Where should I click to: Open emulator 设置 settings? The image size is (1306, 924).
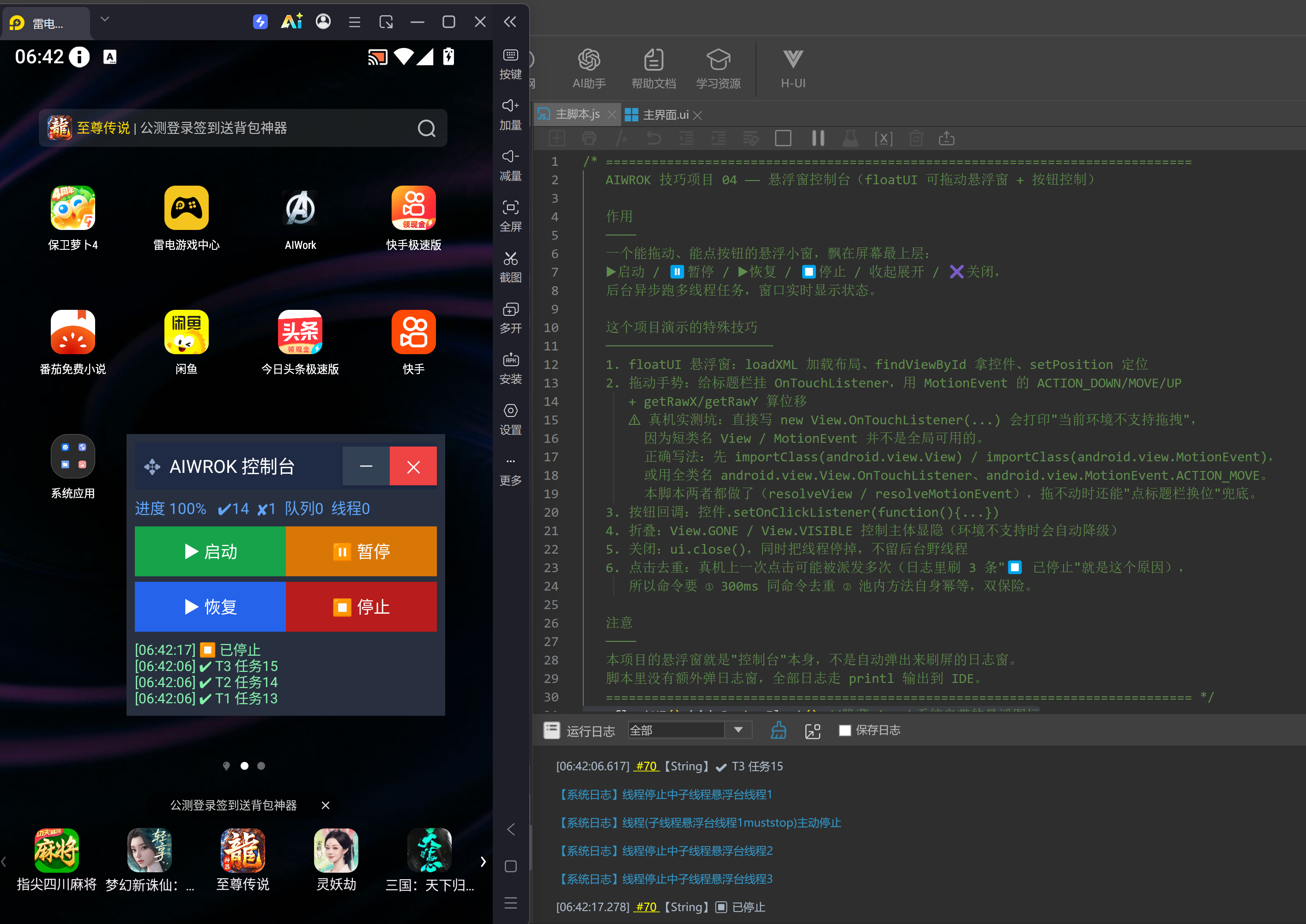click(510, 419)
